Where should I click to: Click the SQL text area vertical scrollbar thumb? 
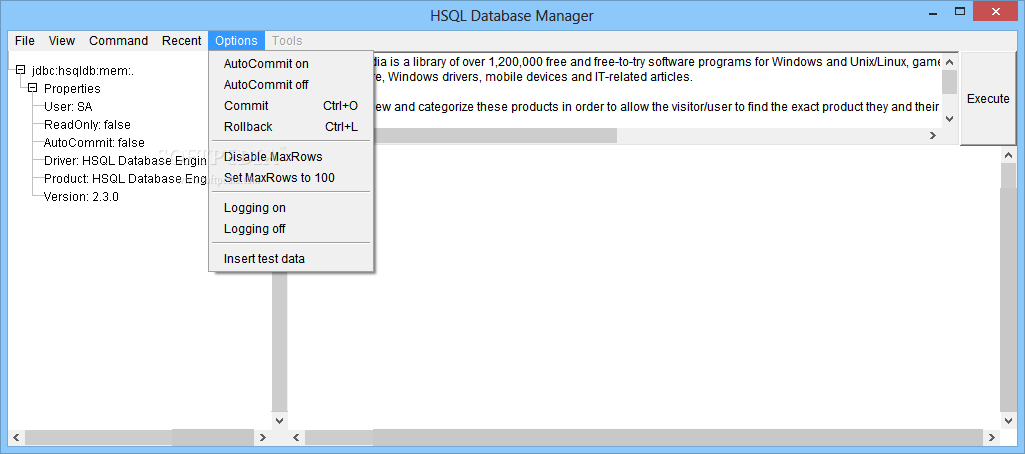[950, 82]
